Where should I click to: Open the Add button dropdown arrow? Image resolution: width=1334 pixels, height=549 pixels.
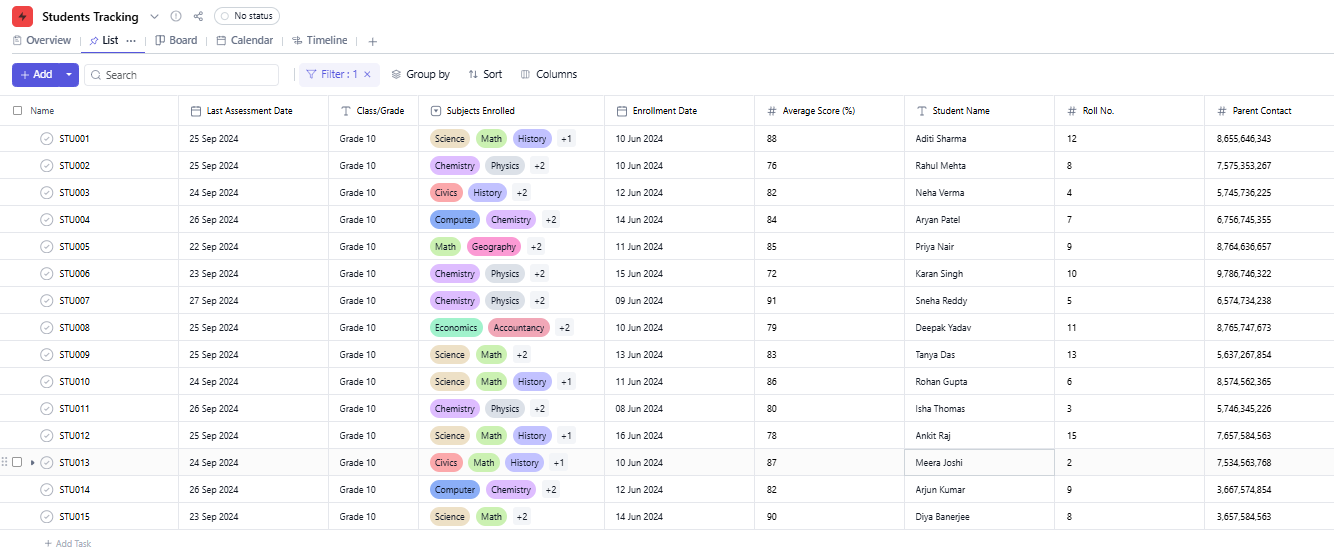click(x=68, y=74)
